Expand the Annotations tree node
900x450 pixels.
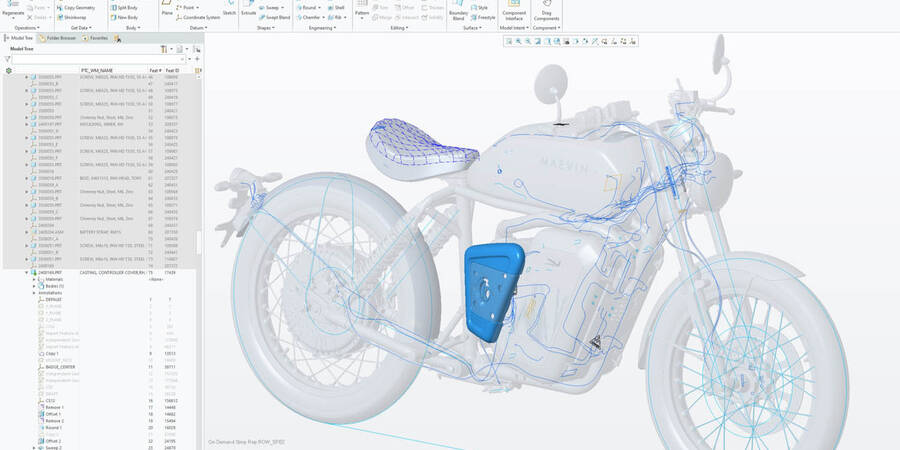(33, 292)
